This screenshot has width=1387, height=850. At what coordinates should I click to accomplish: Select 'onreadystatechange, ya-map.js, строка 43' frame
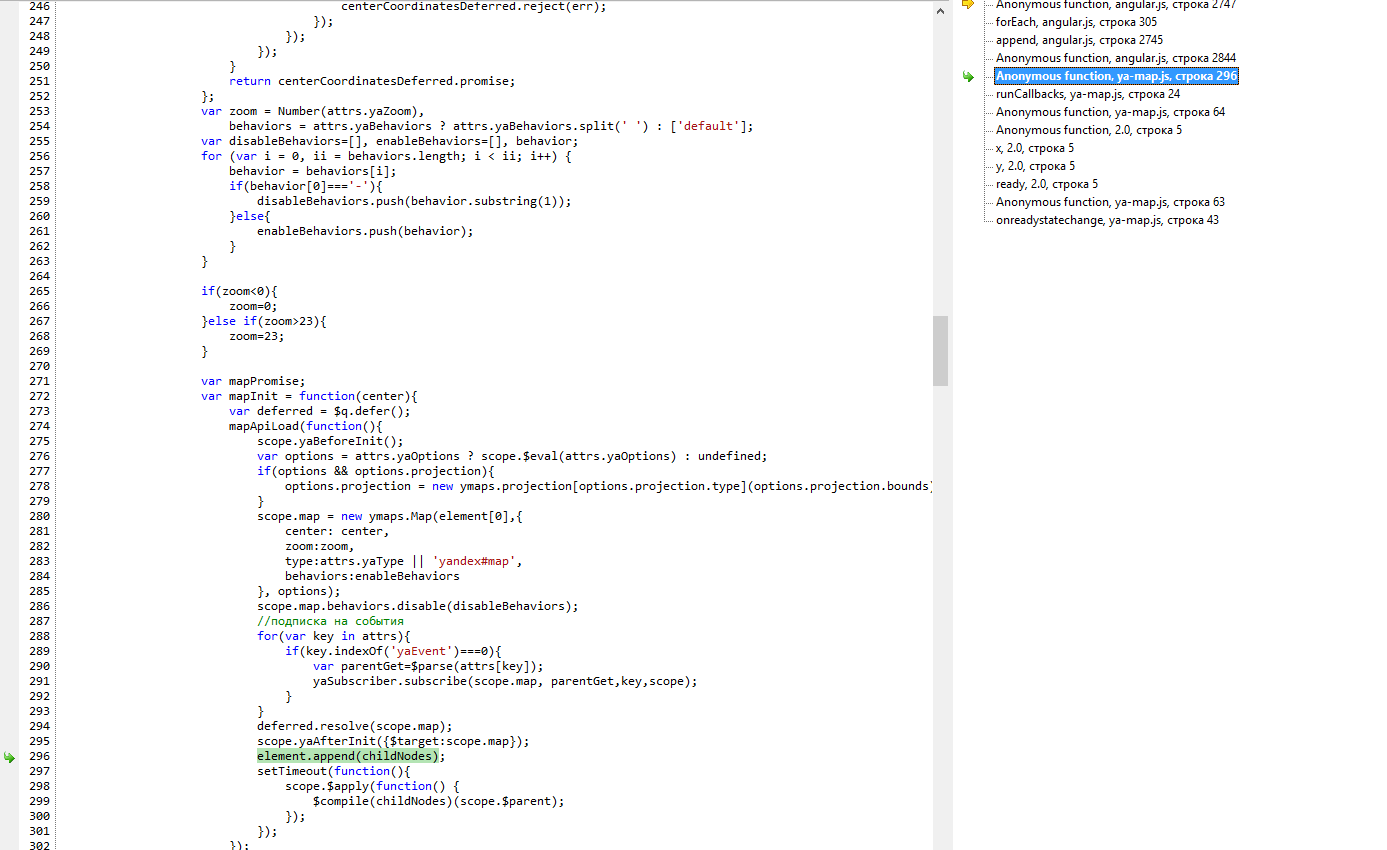[x=1107, y=220]
